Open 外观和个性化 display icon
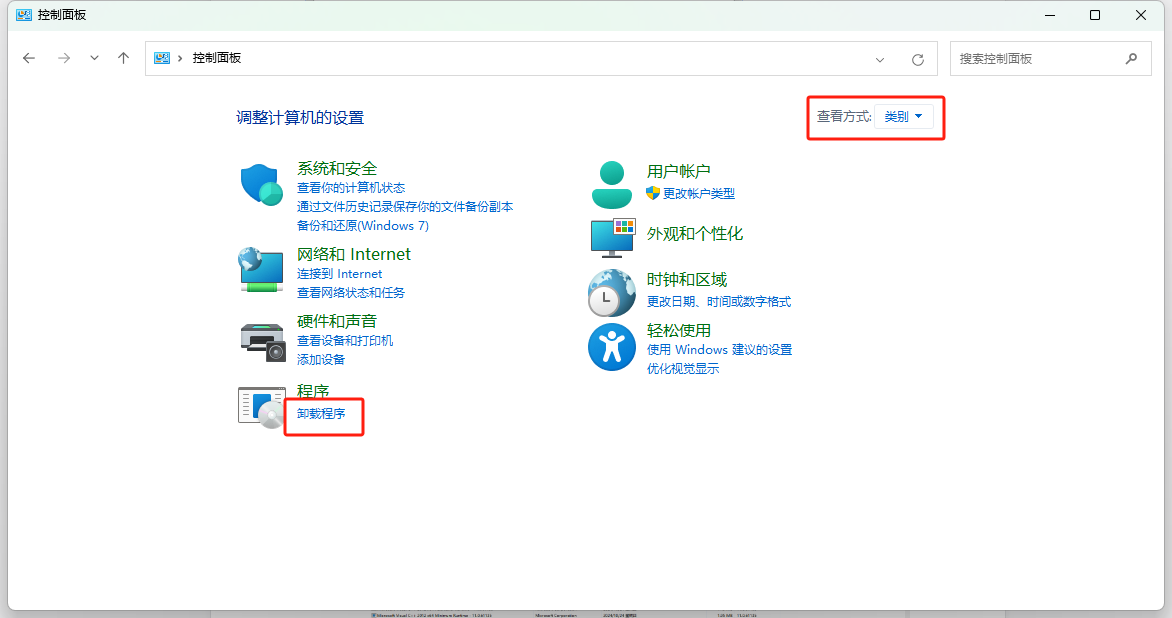This screenshot has height=618, width=1172. point(611,237)
